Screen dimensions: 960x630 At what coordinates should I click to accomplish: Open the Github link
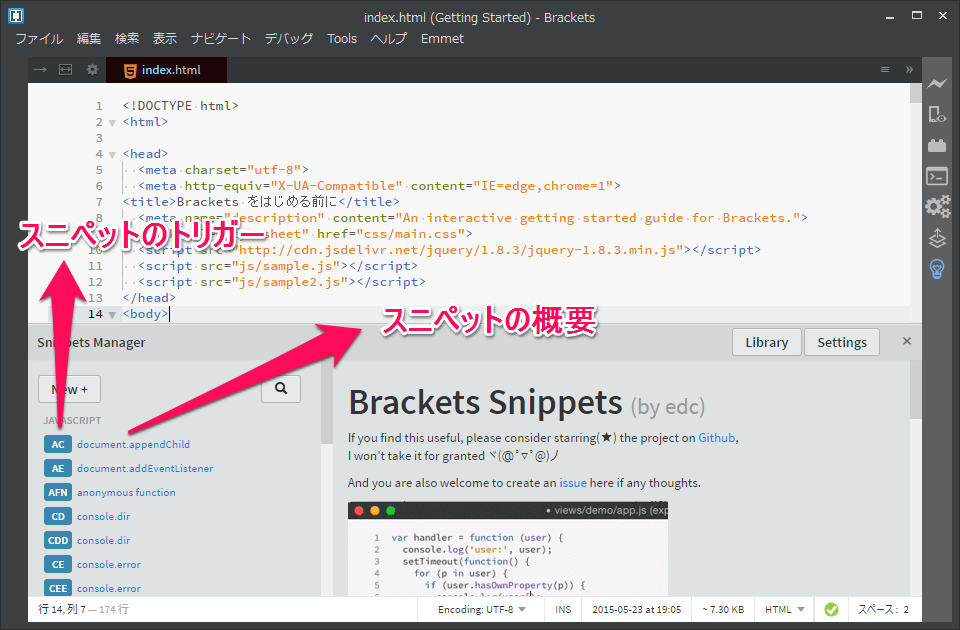(x=717, y=438)
